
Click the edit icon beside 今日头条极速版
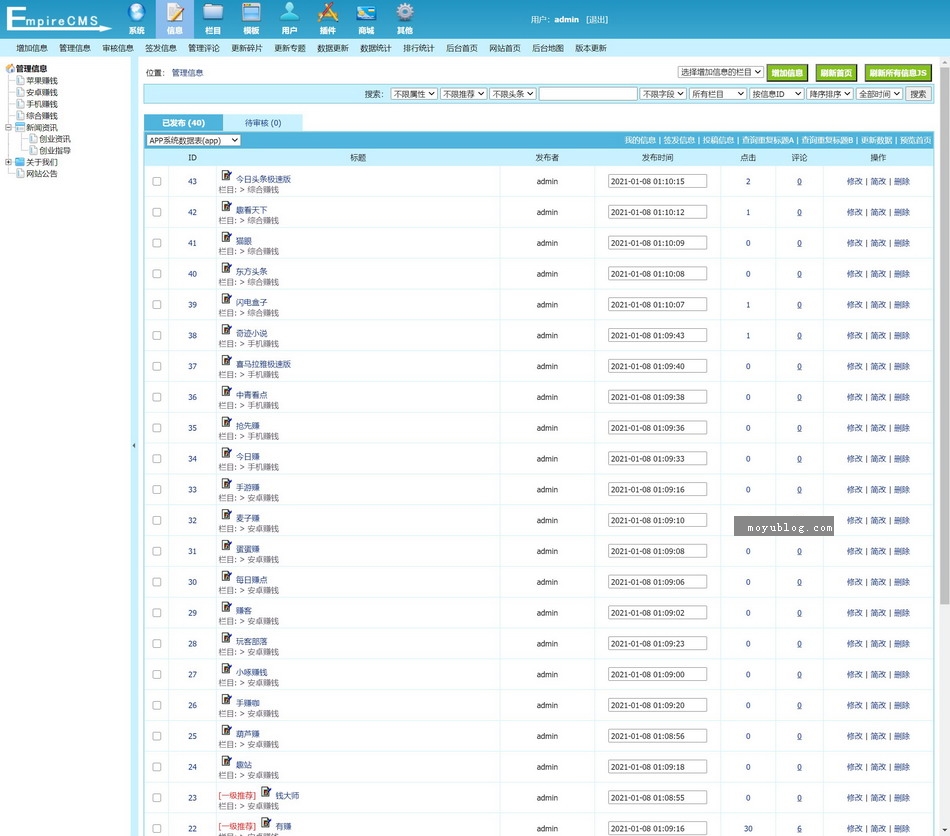tap(226, 176)
